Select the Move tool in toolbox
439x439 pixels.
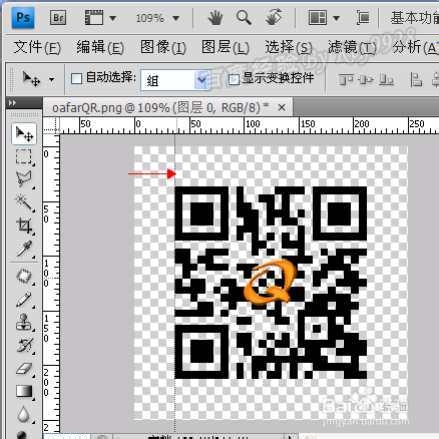pyautogui.click(x=24, y=134)
